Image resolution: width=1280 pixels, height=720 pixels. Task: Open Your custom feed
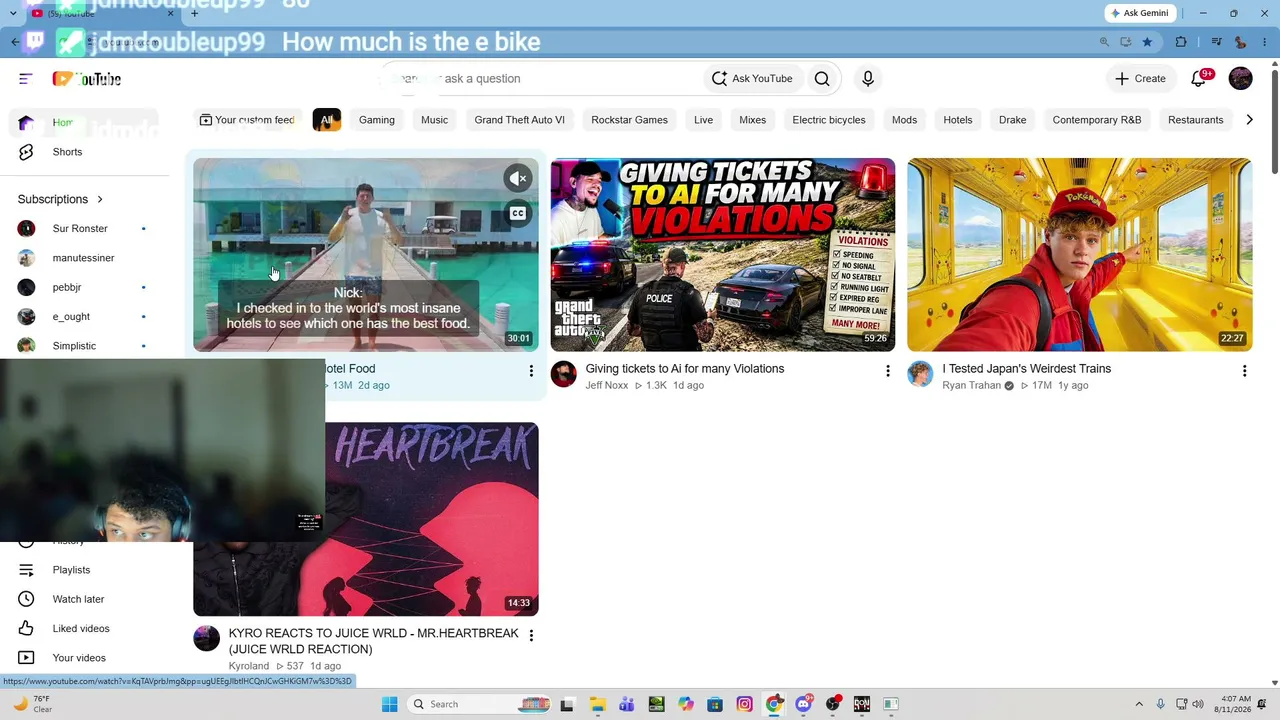[x=247, y=120]
